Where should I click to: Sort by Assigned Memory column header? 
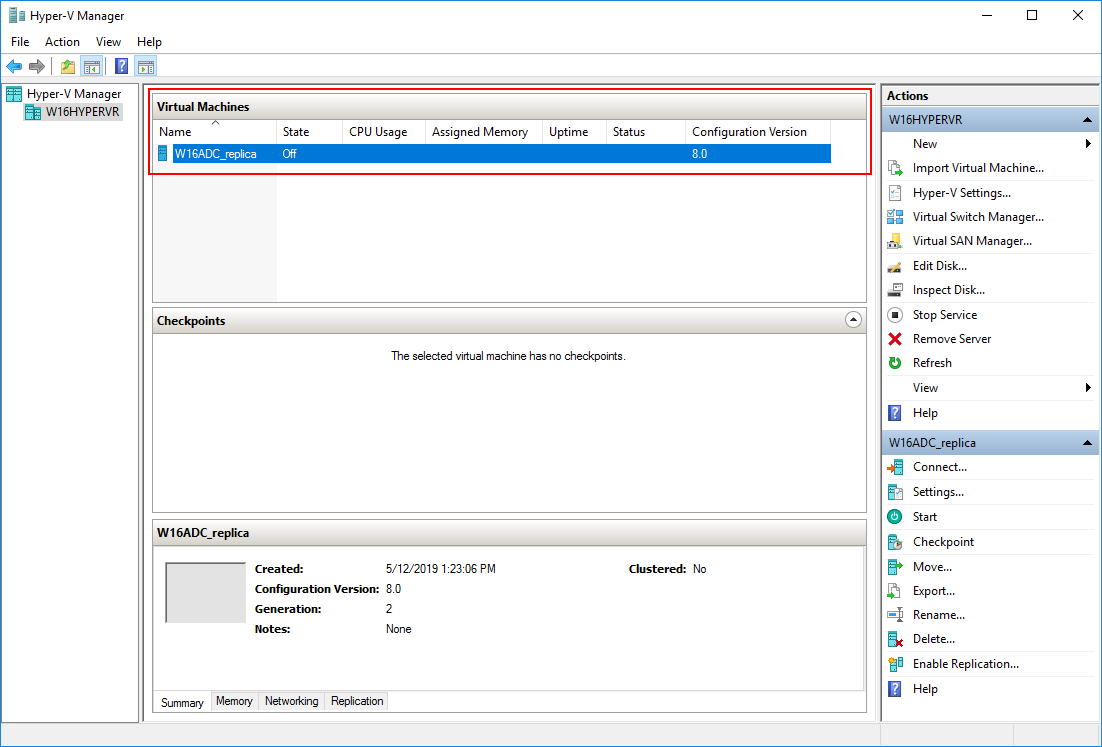(484, 131)
